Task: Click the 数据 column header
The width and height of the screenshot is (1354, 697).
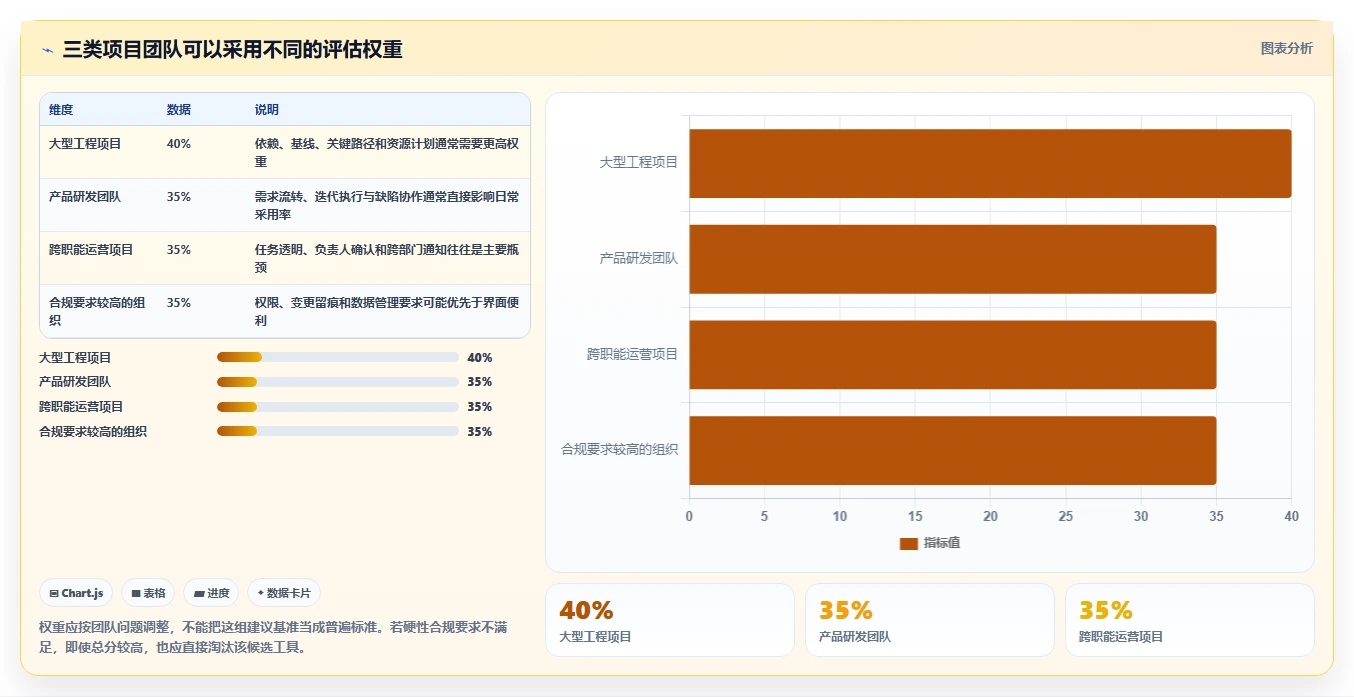Action: pos(179,110)
